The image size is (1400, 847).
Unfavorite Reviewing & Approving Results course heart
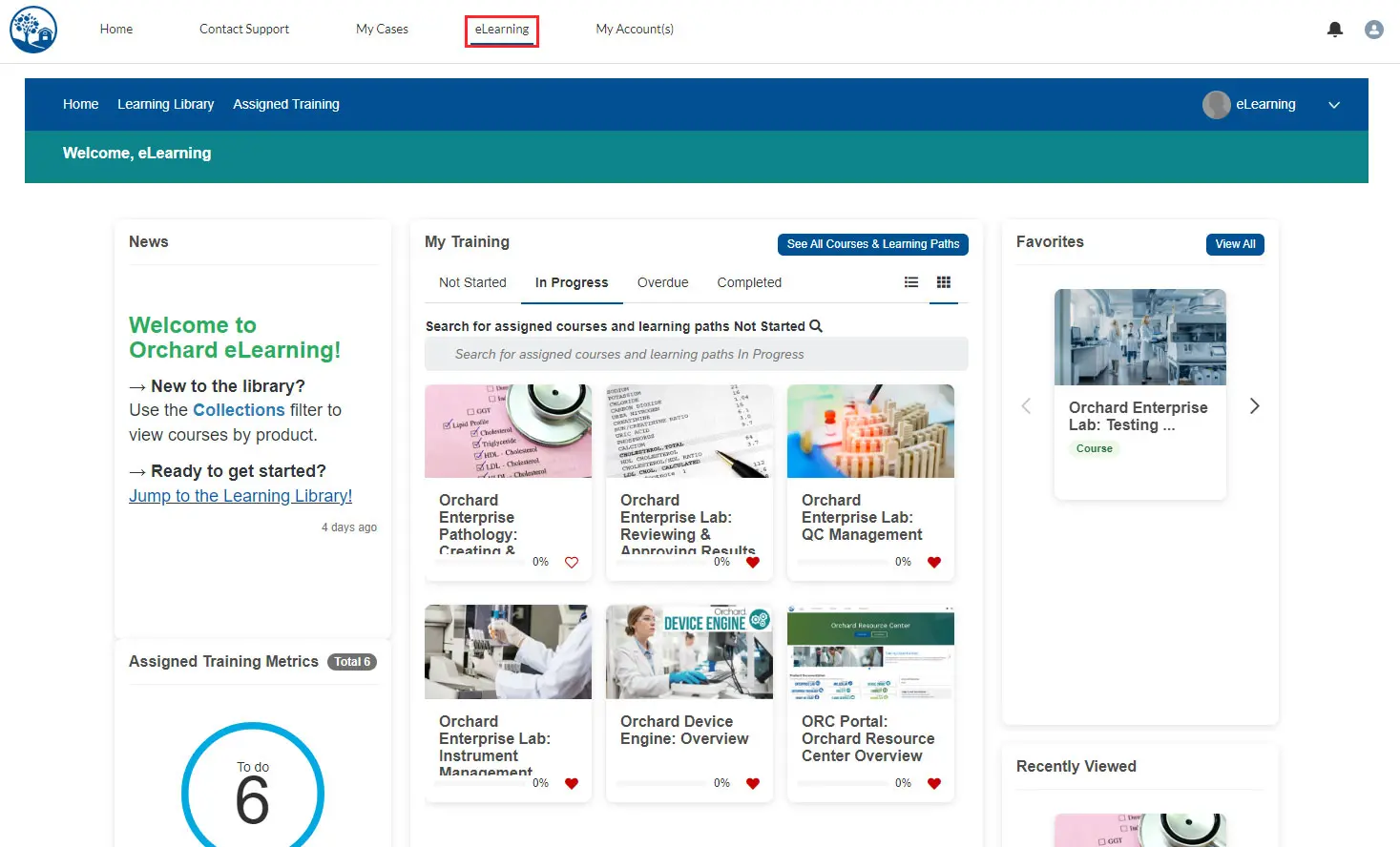click(x=753, y=563)
